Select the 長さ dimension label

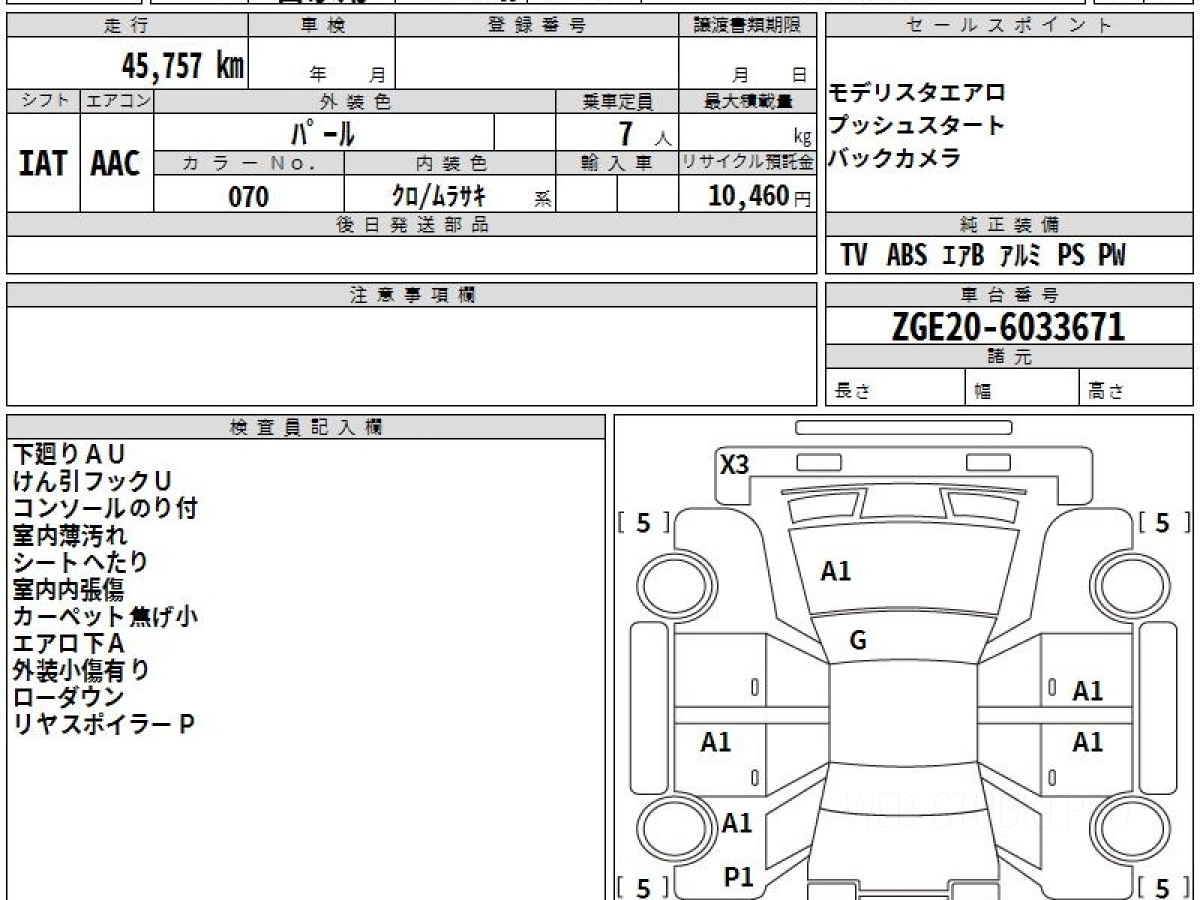[851, 392]
